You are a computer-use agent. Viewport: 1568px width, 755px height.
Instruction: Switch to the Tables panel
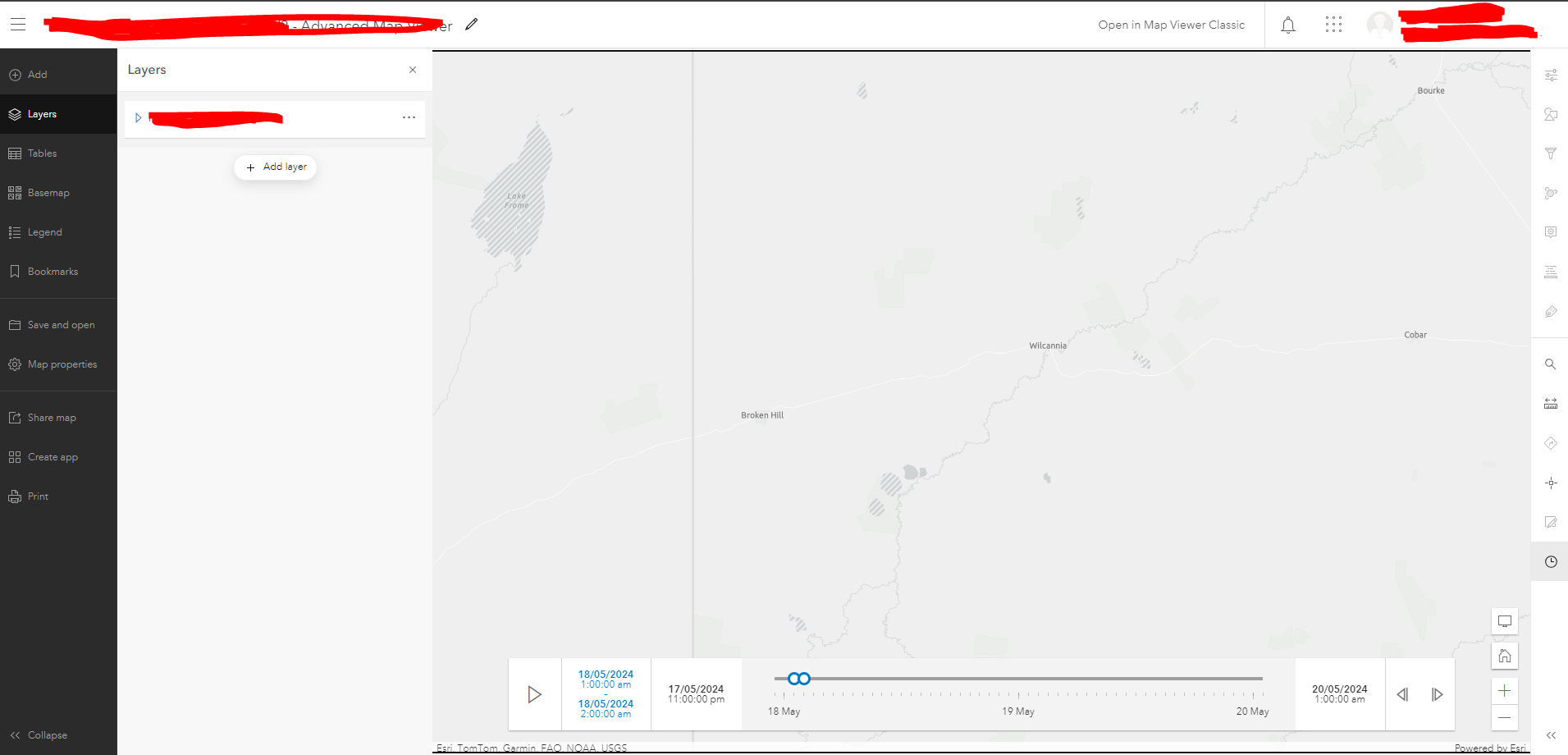pos(43,153)
